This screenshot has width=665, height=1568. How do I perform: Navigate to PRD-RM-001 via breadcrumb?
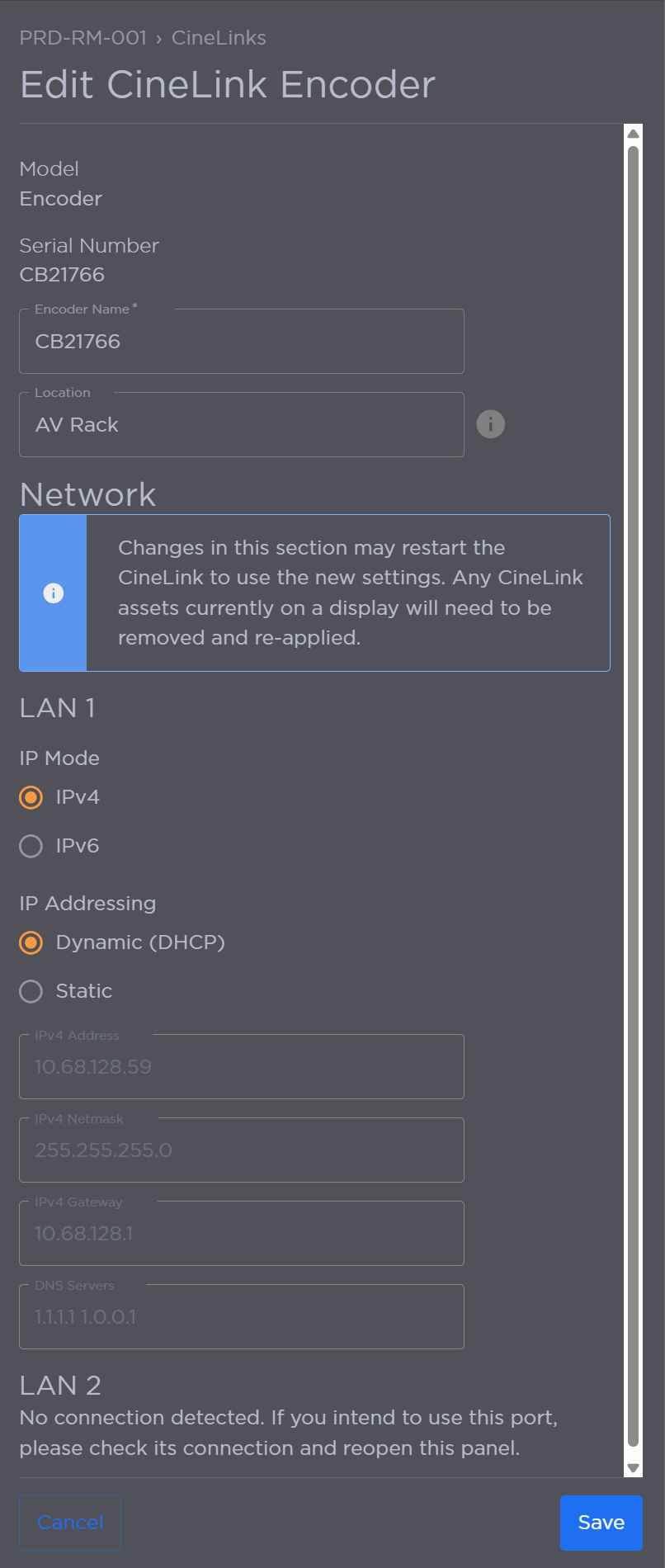(x=83, y=38)
